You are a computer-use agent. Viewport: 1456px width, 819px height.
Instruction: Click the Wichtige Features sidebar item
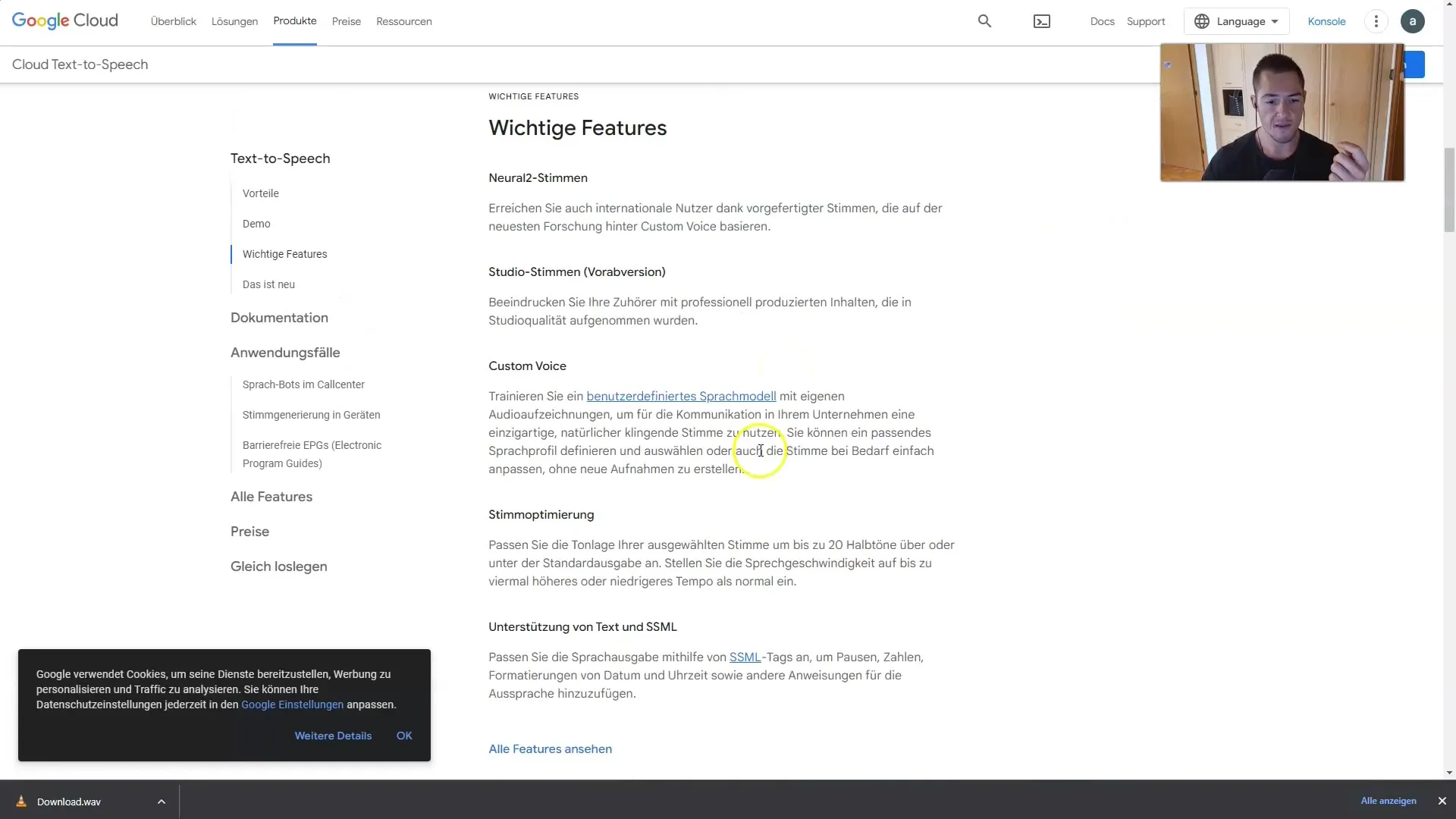point(284,253)
